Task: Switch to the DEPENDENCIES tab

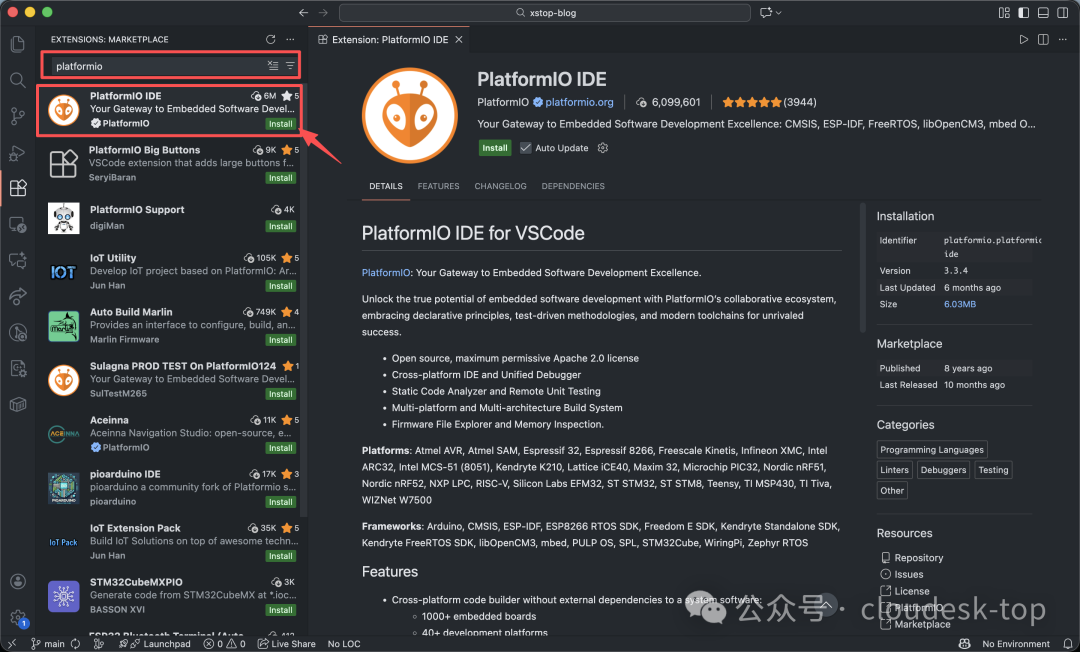Action: click(573, 187)
